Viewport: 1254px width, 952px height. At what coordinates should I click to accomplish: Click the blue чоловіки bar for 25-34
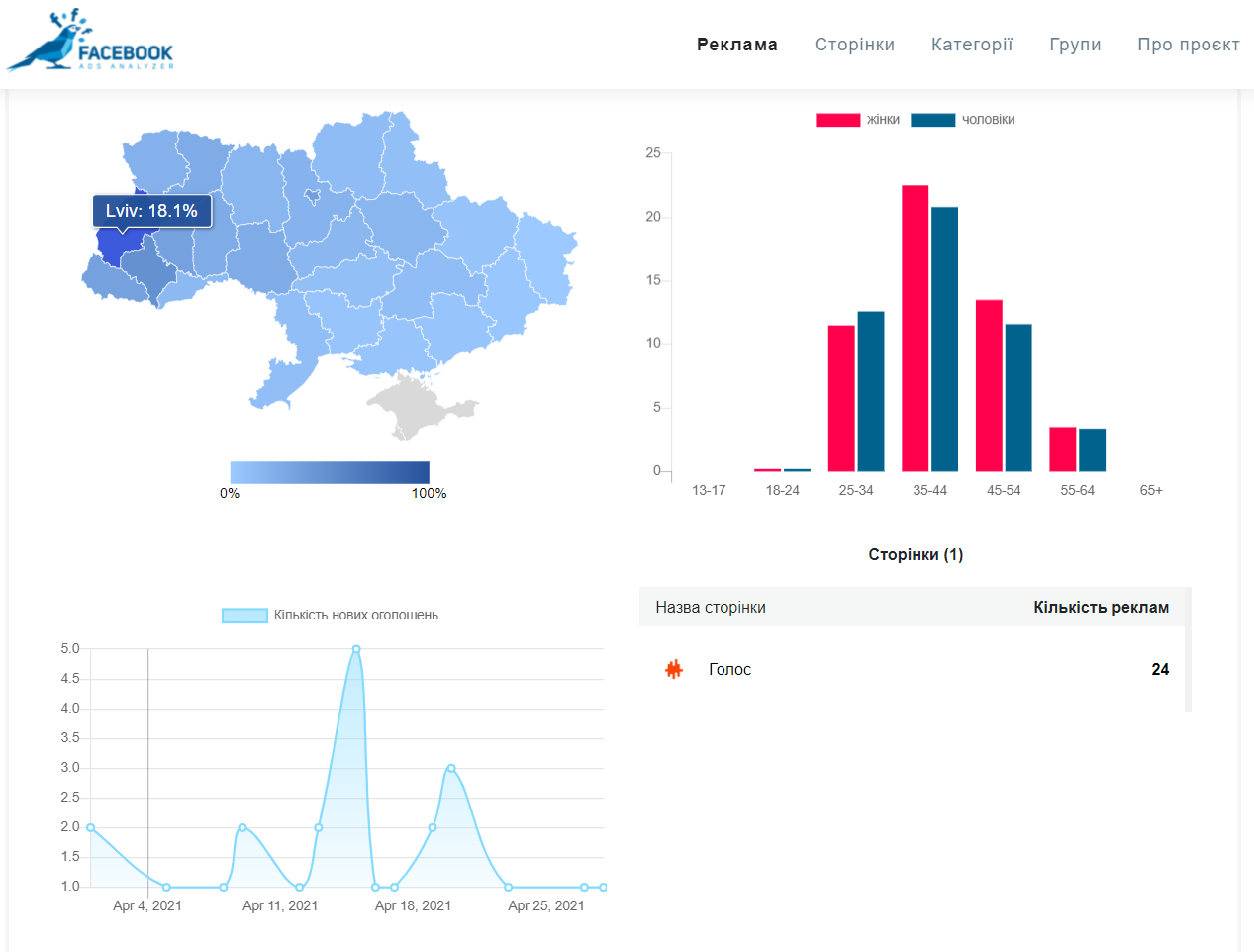click(870, 391)
